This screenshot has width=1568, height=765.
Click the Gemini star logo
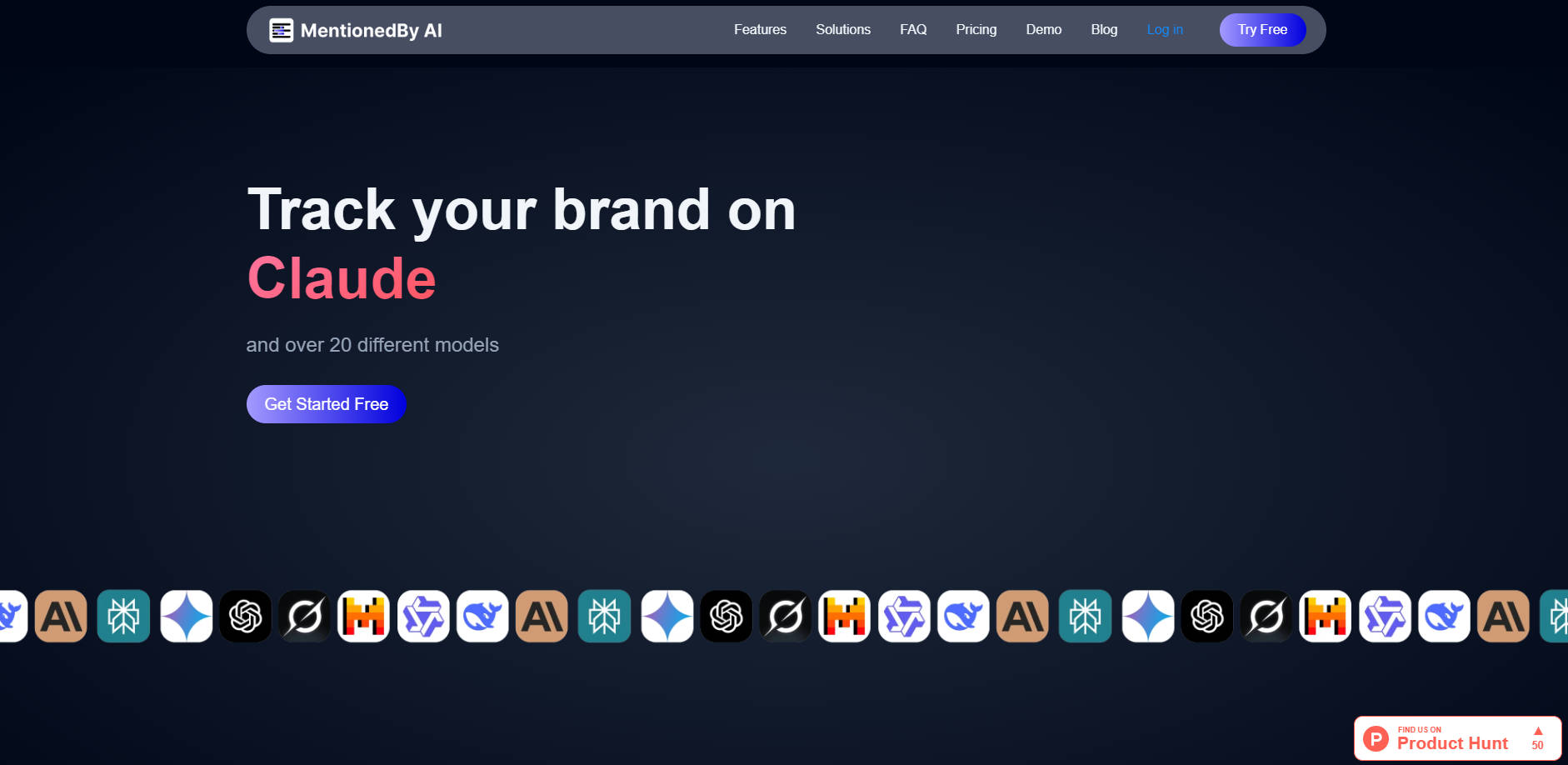[x=187, y=617]
